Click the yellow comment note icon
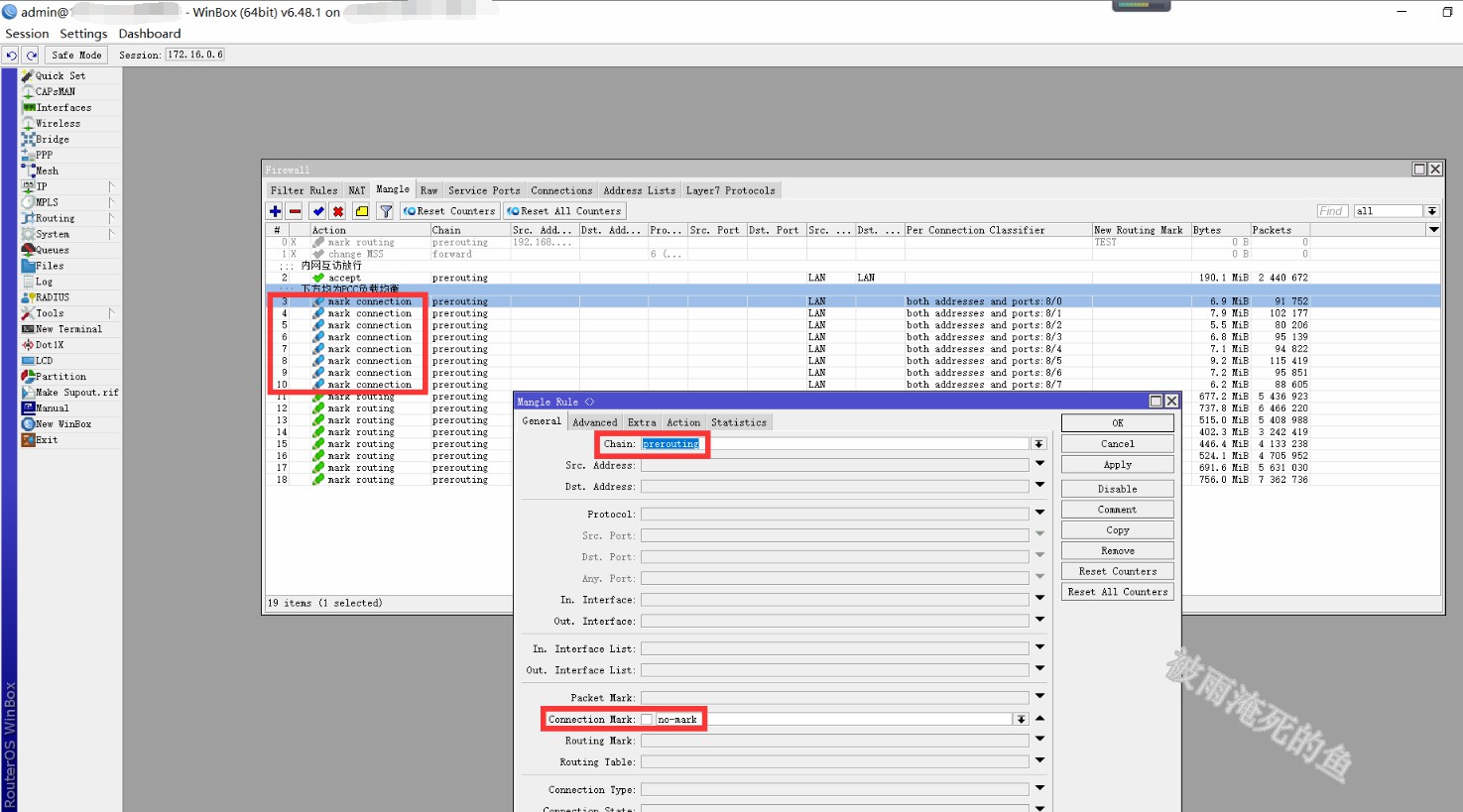 click(x=362, y=211)
